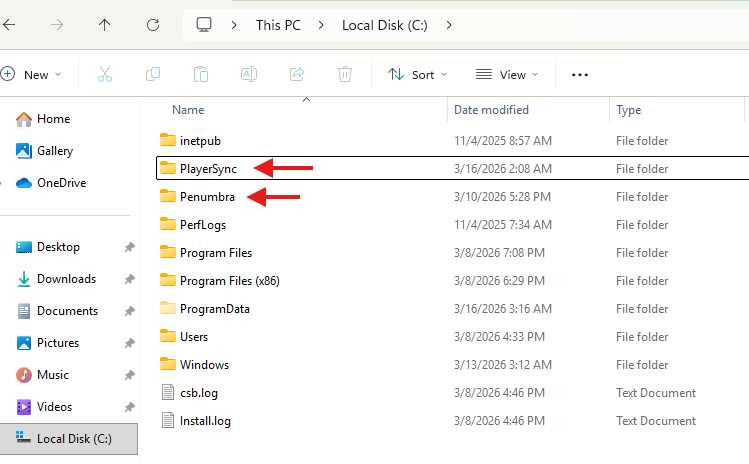Select the Penumbra folder

pyautogui.click(x=207, y=197)
